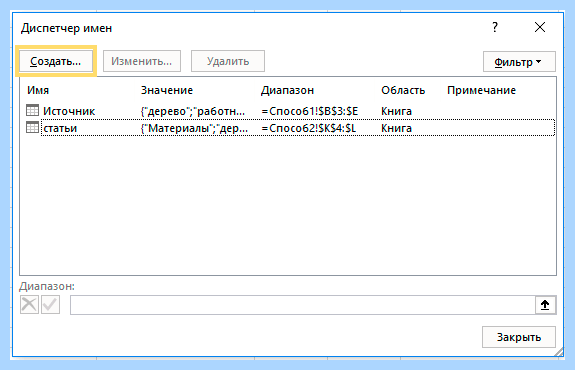575x370 pixels.
Task: Click the cancel X icon under Диапазон
Action: coord(29,305)
